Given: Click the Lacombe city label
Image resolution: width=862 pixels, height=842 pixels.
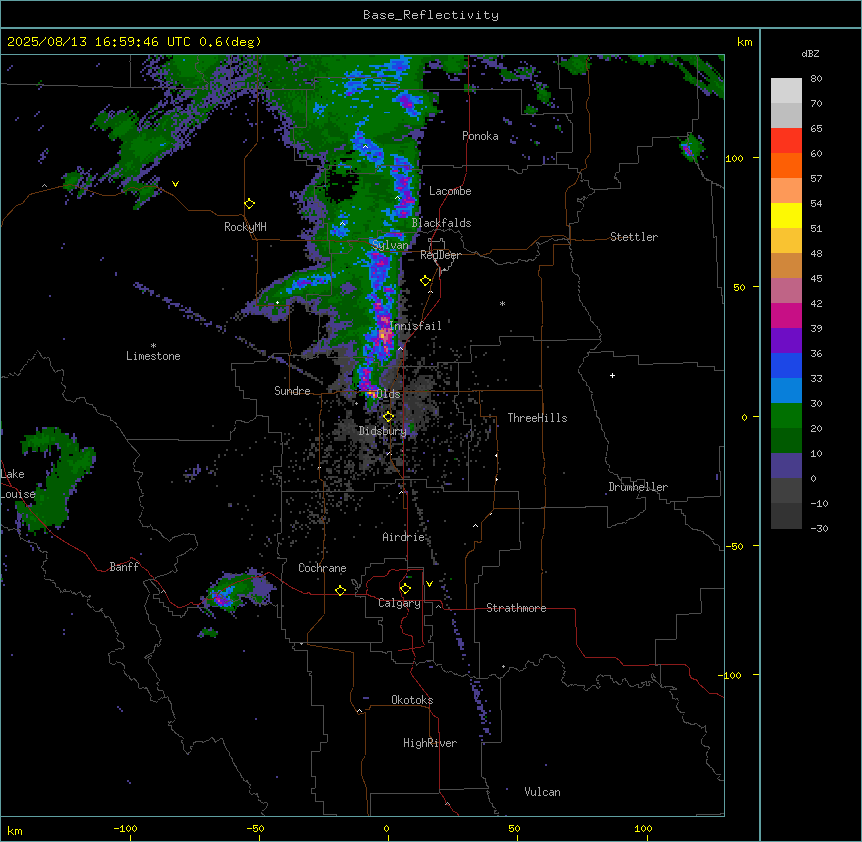Looking at the screenshot, I should tap(450, 191).
